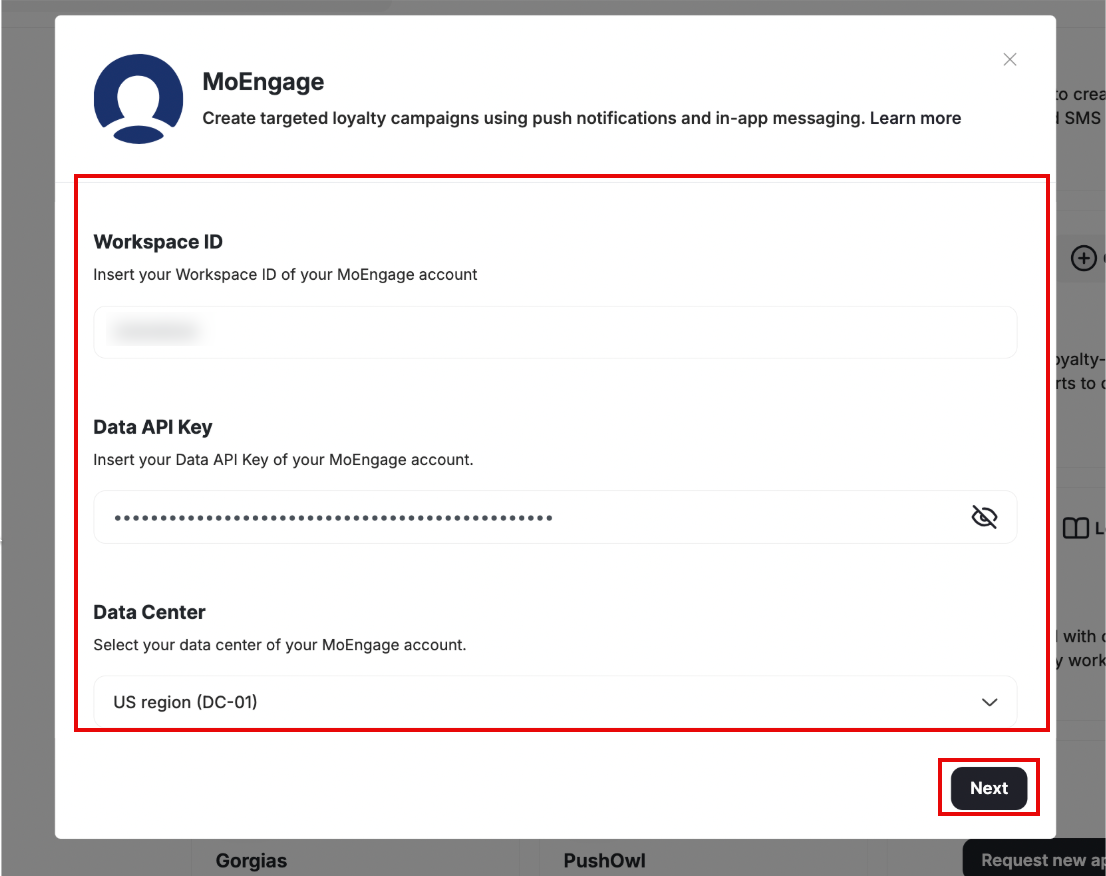This screenshot has width=1106, height=876.
Task: Toggle Data API Key visibility eye icon
Action: 984,517
